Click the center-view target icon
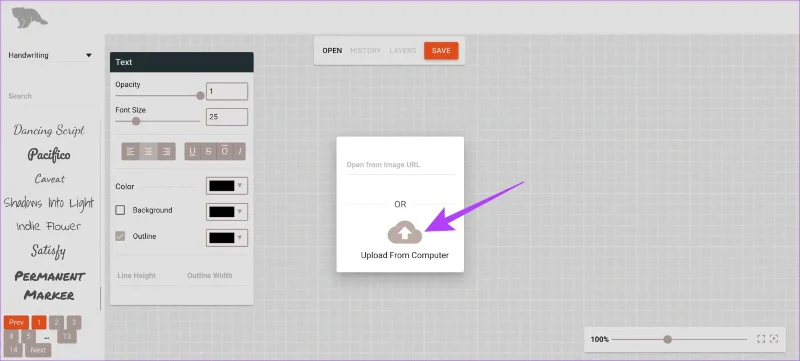This screenshot has width=800, height=361. pos(774,339)
